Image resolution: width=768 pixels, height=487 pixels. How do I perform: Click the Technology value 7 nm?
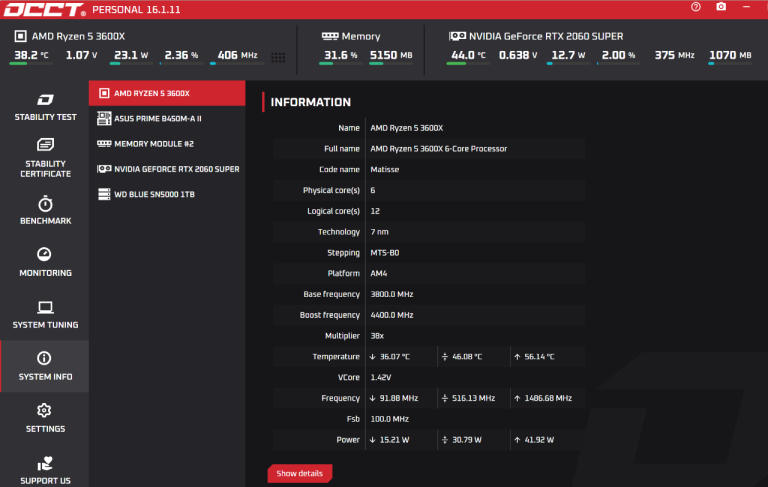point(379,232)
